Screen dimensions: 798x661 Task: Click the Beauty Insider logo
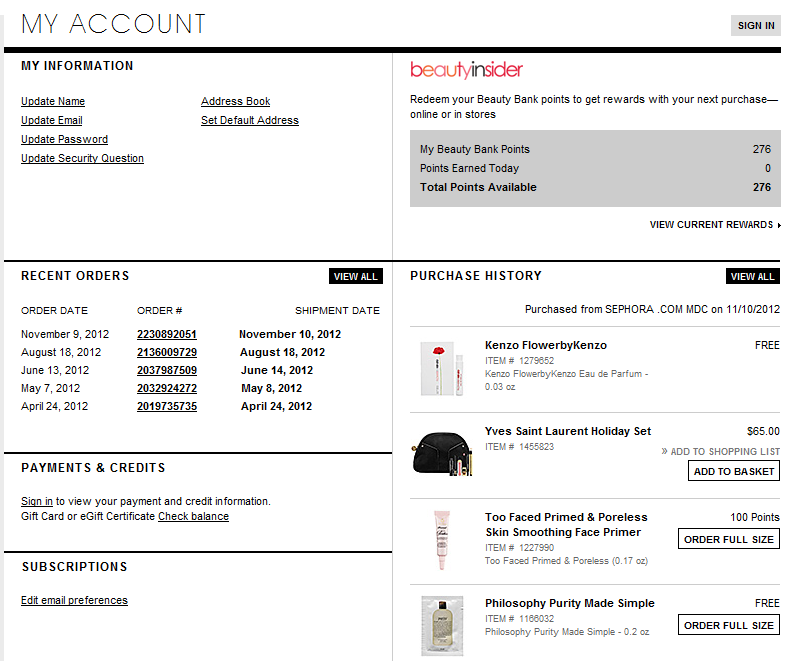(466, 70)
